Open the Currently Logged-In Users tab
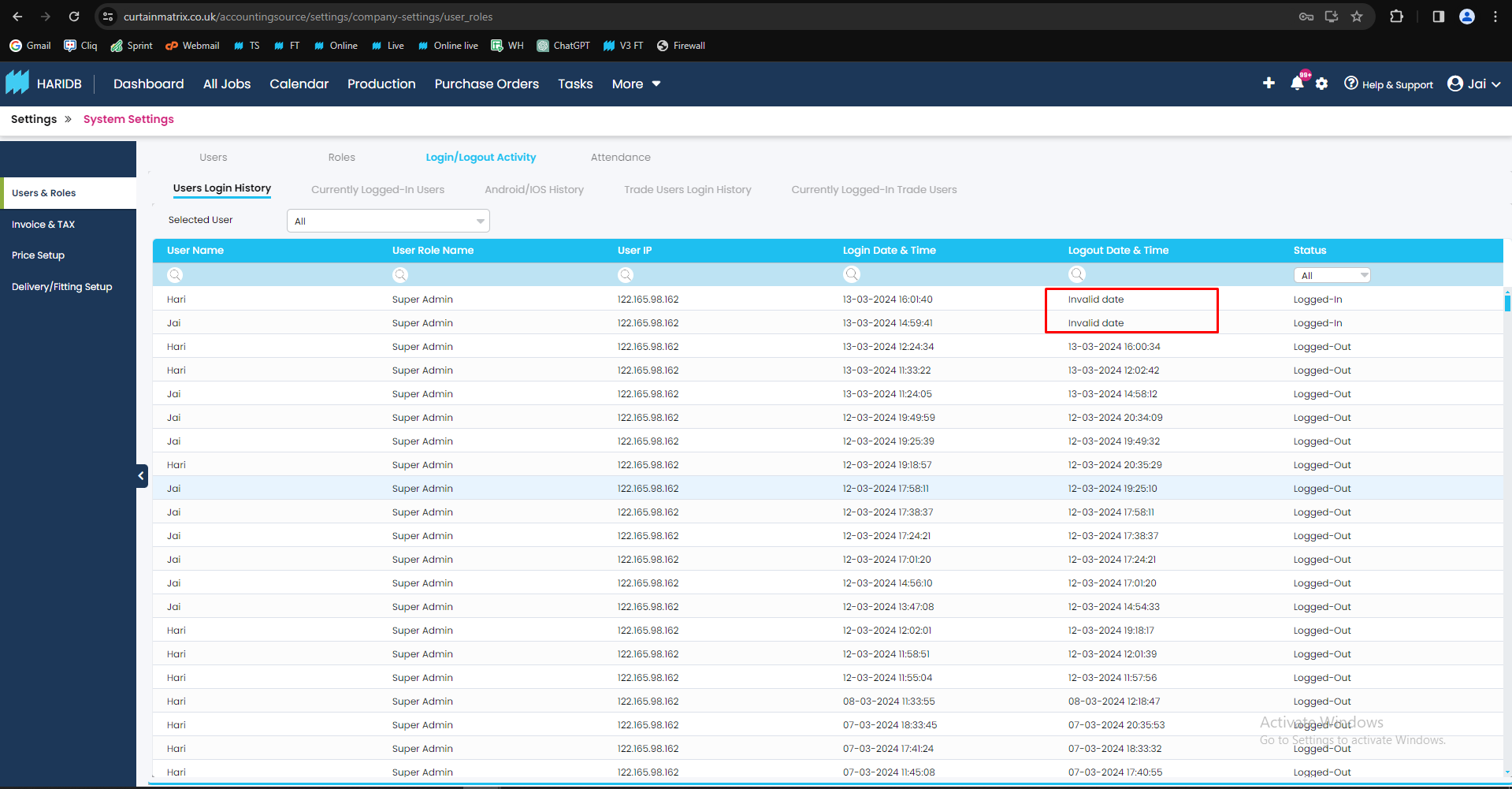Image resolution: width=1512 pixels, height=789 pixels. [x=377, y=190]
